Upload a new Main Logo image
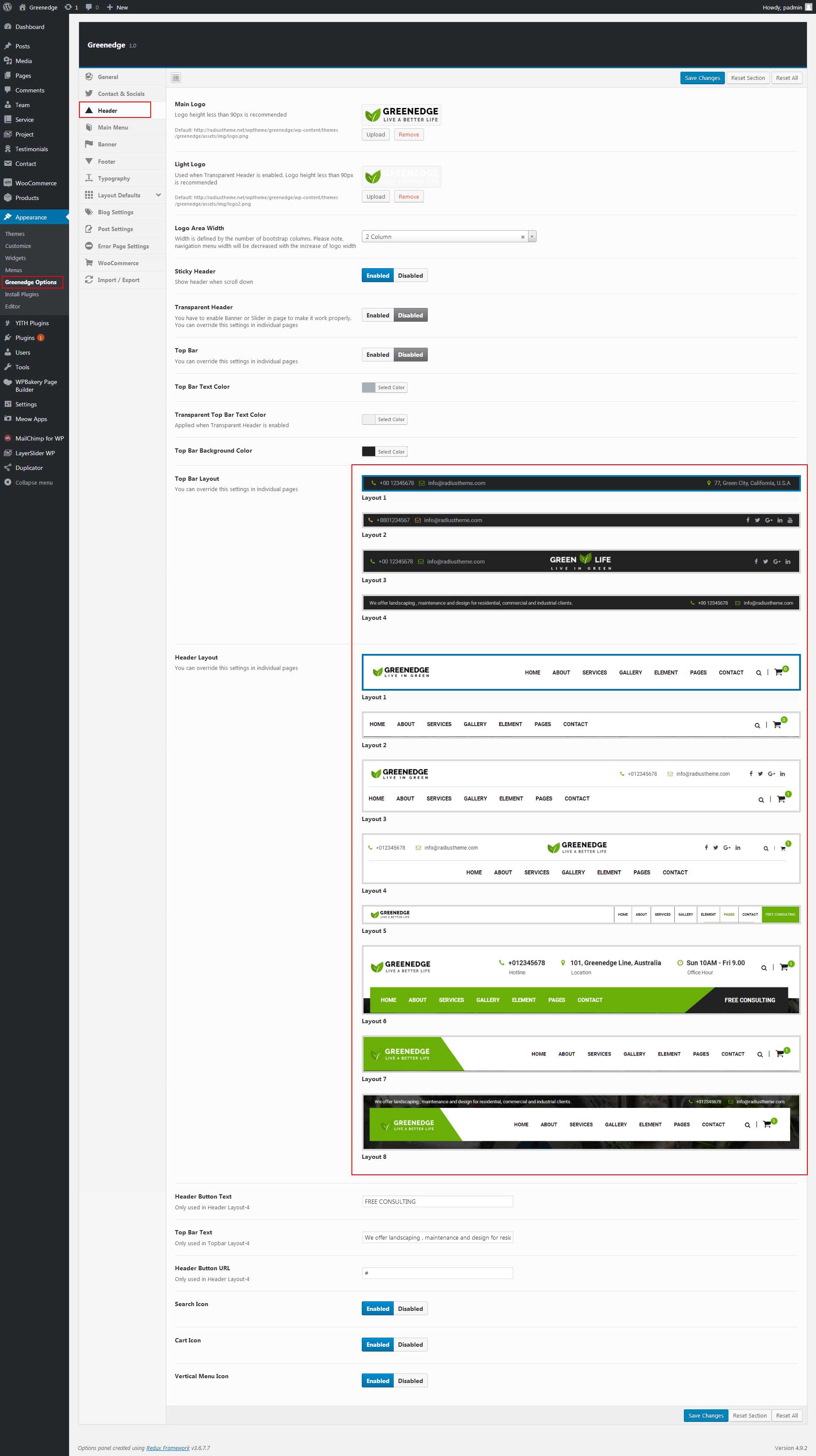 point(376,134)
